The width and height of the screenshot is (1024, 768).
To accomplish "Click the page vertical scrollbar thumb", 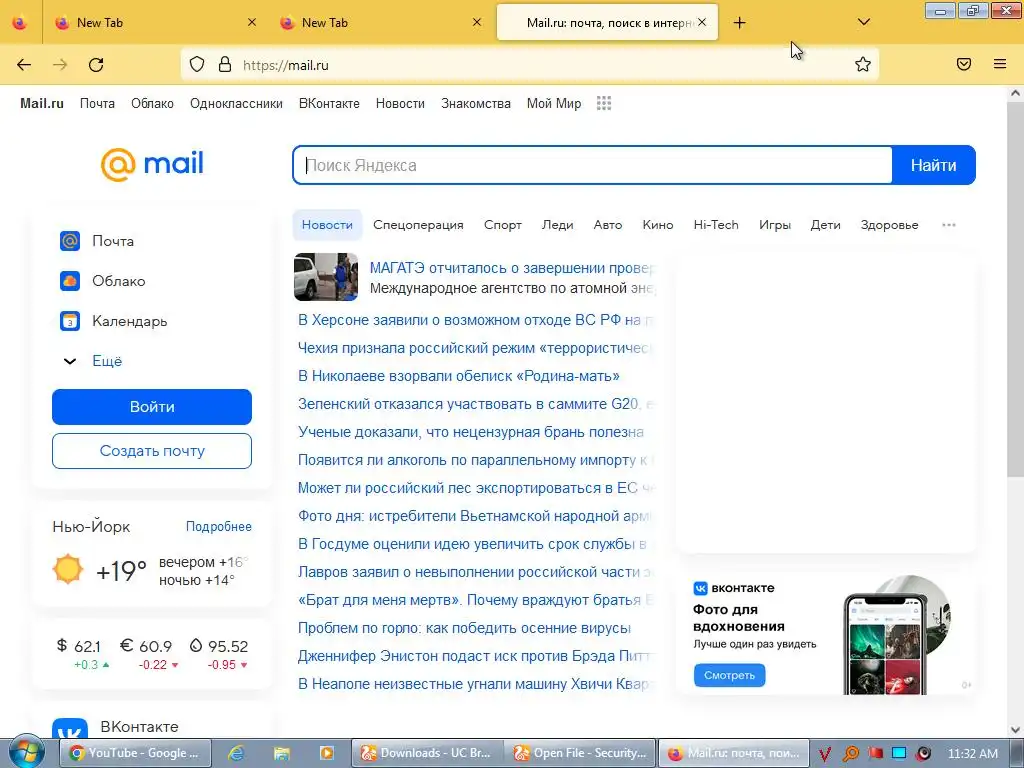I will click(x=1015, y=291).
